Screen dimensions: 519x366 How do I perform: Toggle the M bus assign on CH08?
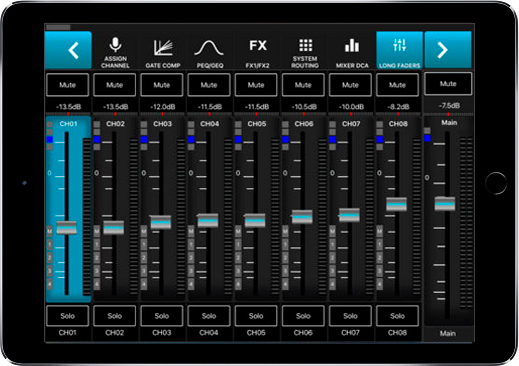point(379,231)
